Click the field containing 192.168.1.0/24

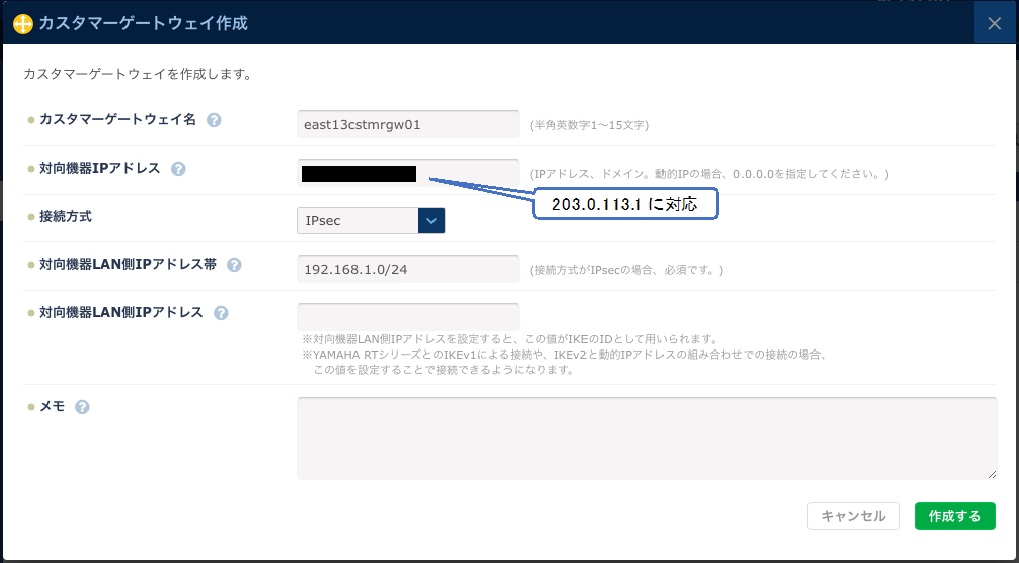coord(408,269)
